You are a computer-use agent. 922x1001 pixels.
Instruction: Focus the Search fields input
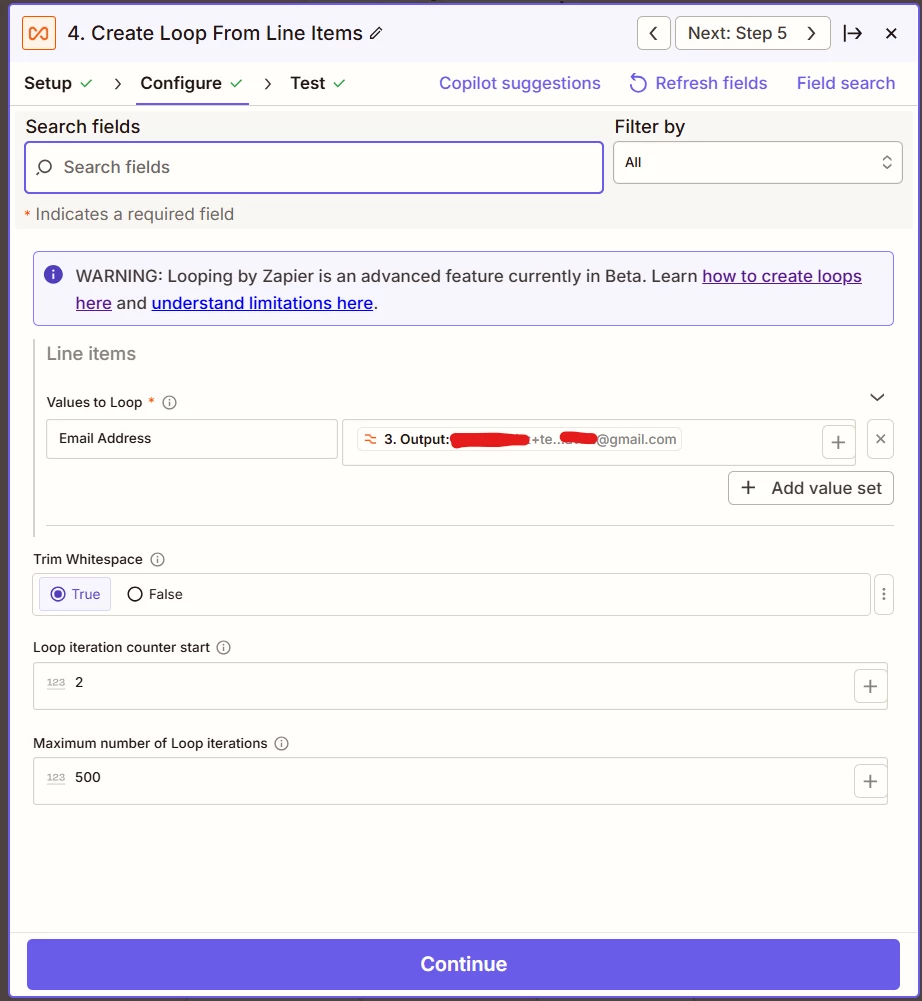(314, 167)
